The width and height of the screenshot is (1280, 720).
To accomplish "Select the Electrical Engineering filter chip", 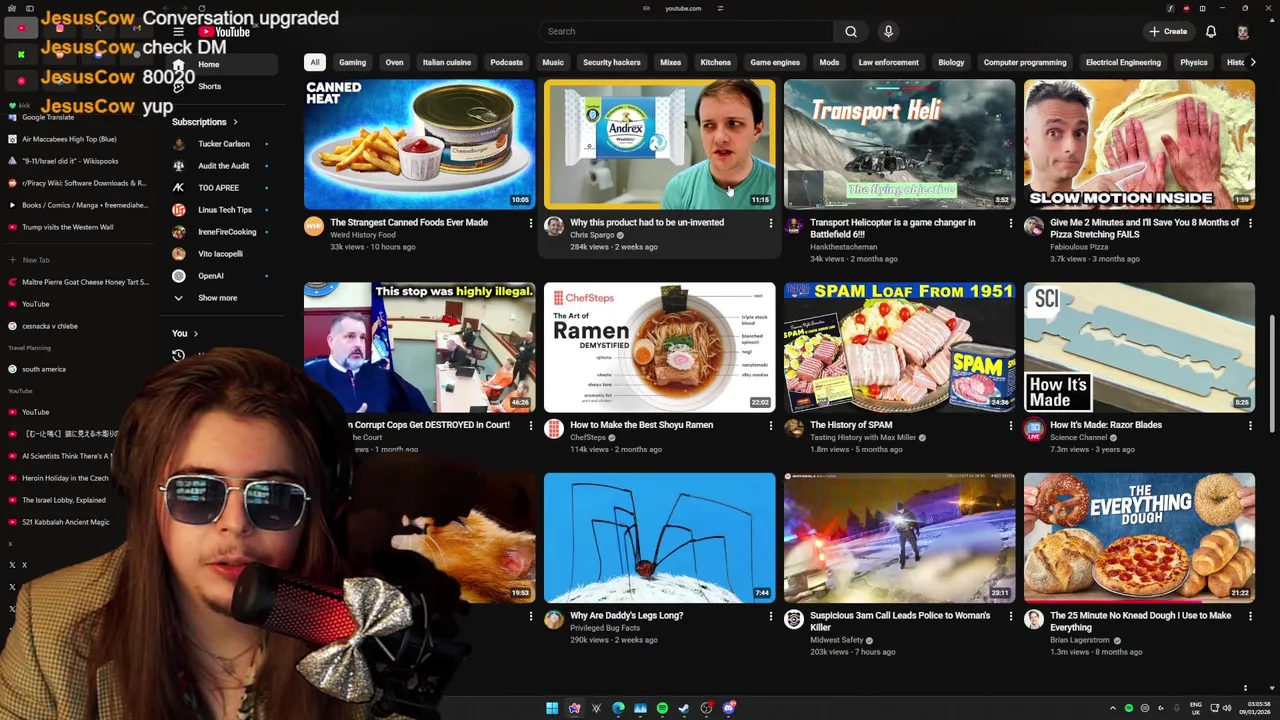I will coord(1123,62).
